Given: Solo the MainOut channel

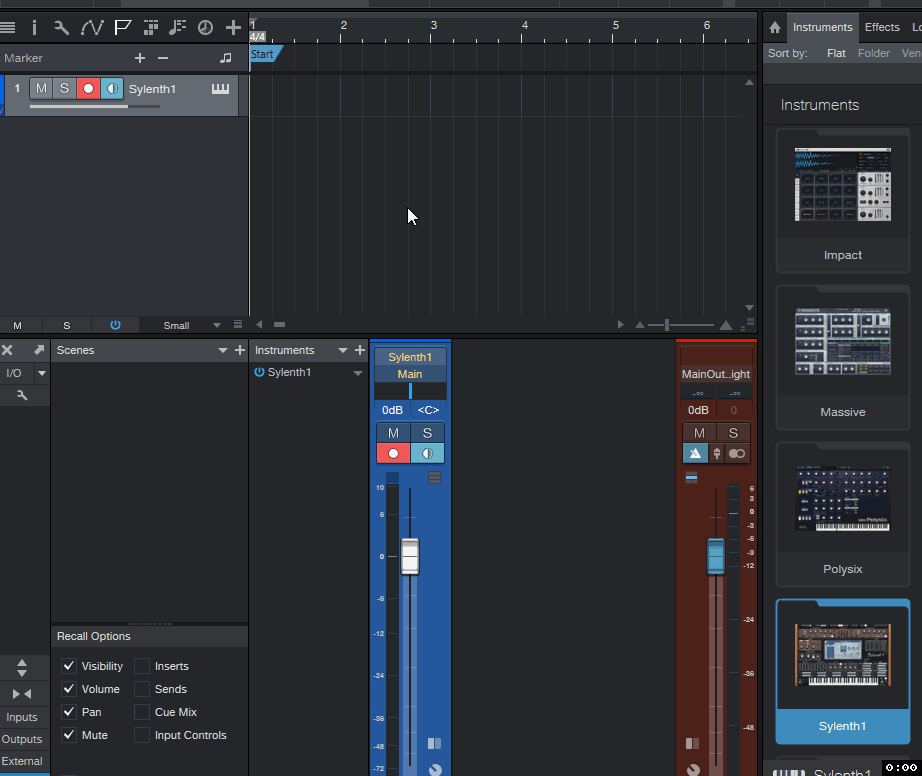Looking at the screenshot, I should pyautogui.click(x=733, y=433).
